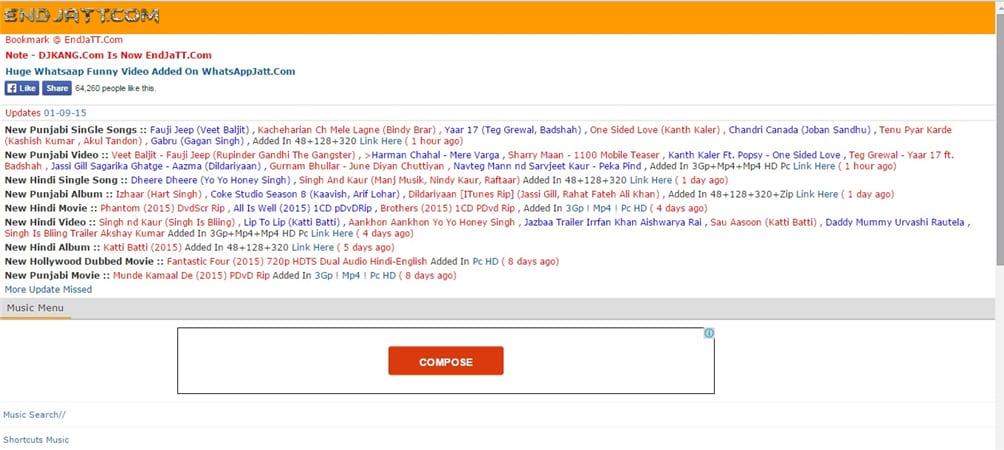Click the red COMPOSE ad button
1004x450 pixels.
tap(446, 361)
